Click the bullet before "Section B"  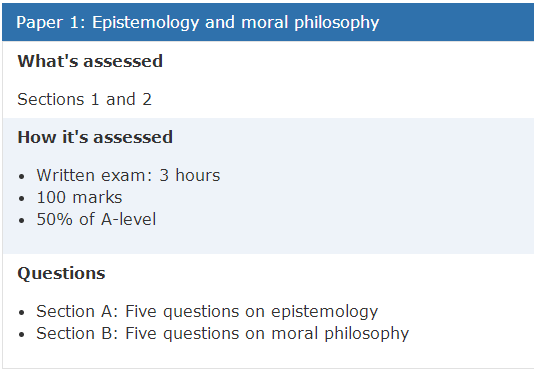[22, 335]
